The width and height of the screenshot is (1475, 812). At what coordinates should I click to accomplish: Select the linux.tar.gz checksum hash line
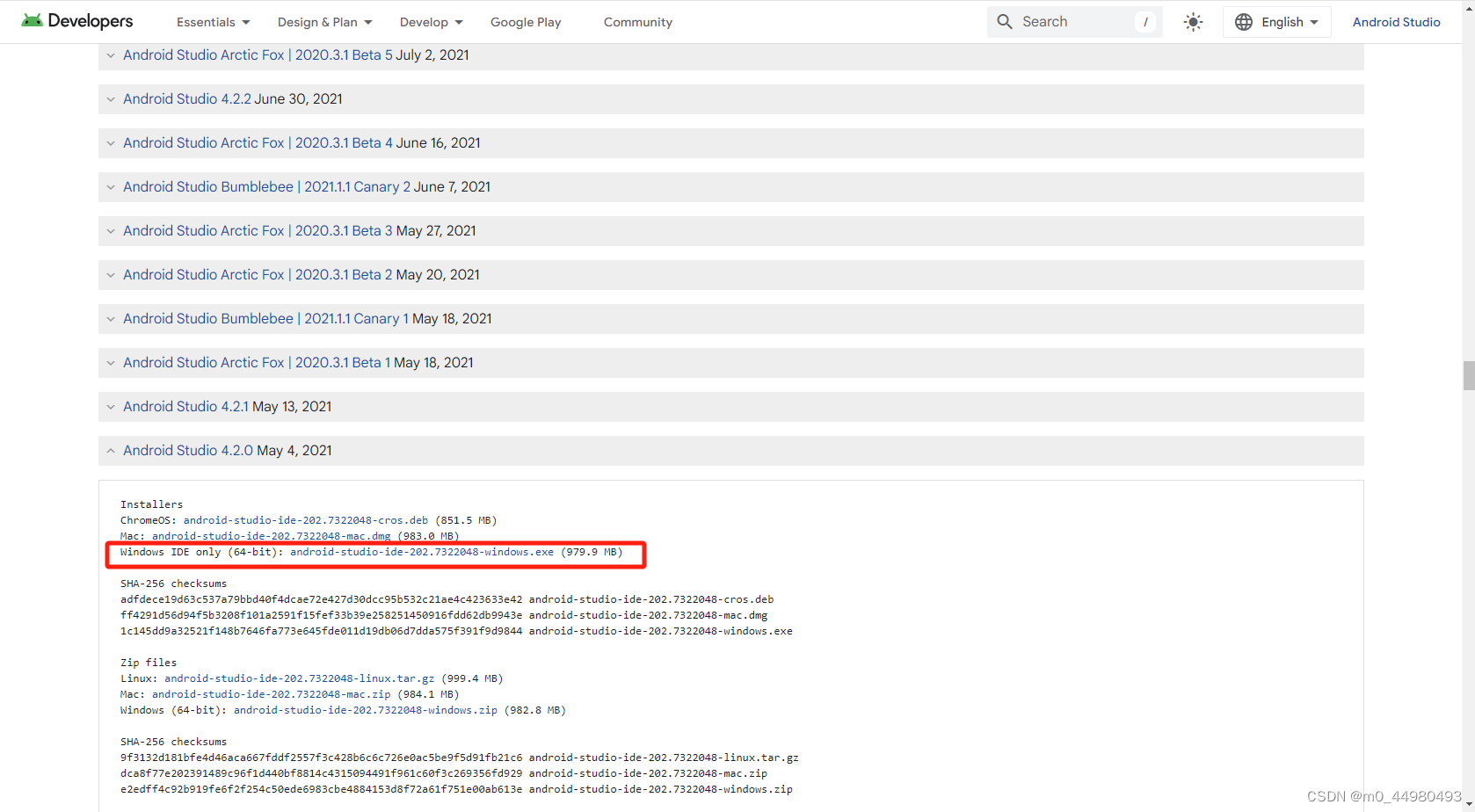[x=460, y=758]
